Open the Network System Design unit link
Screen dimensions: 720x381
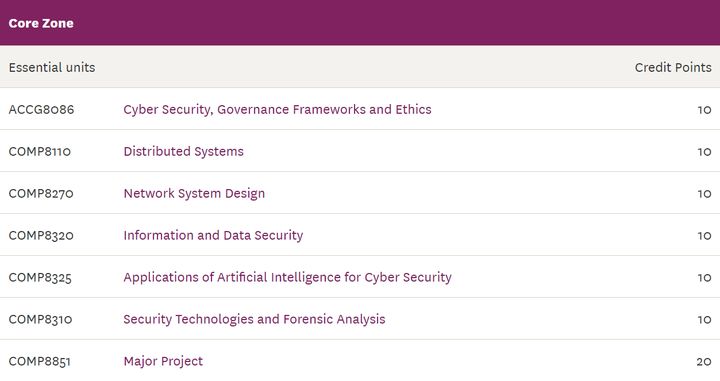pos(194,194)
